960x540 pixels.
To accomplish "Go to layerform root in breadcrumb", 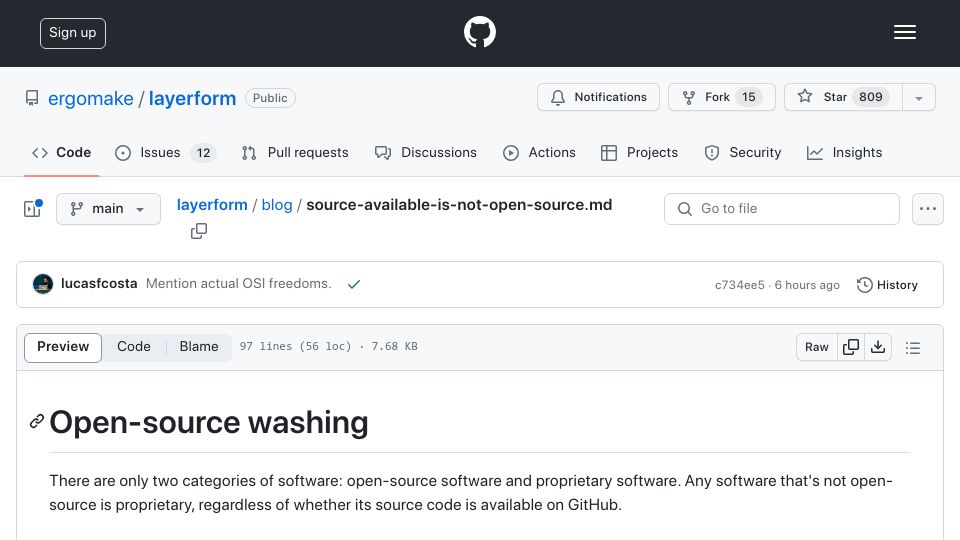I will click(x=212, y=205).
